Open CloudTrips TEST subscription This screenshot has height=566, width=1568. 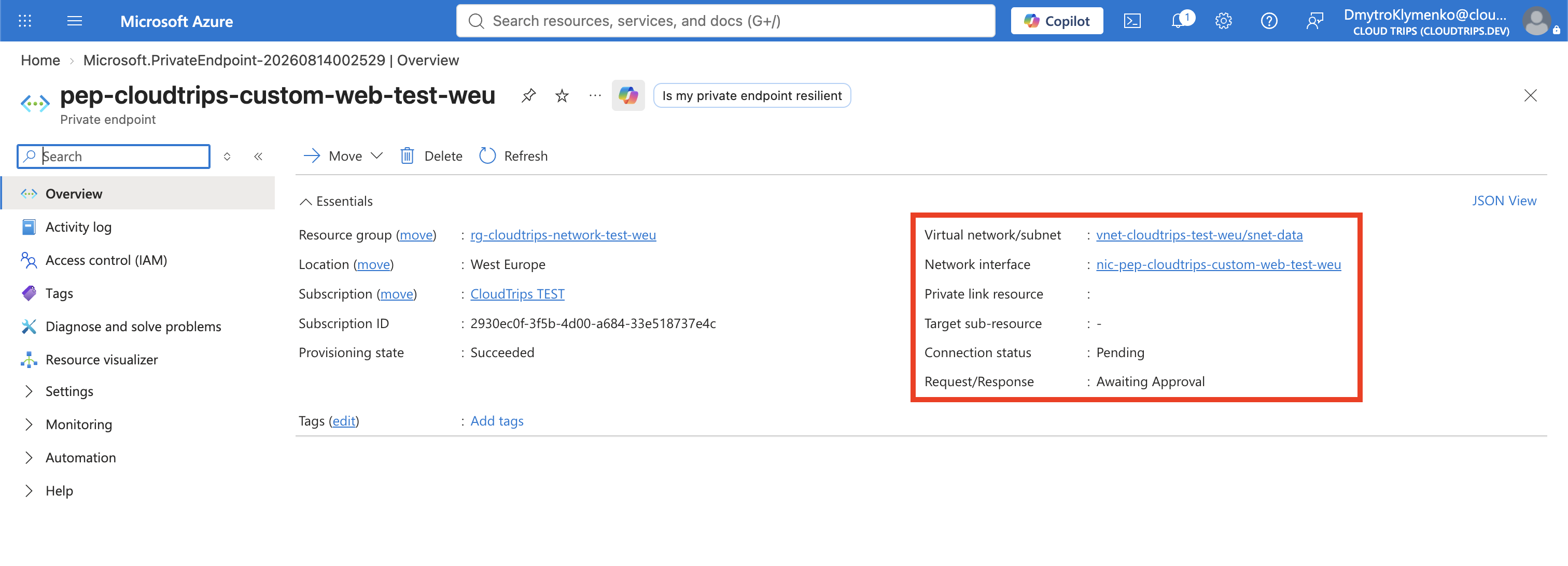(x=517, y=294)
